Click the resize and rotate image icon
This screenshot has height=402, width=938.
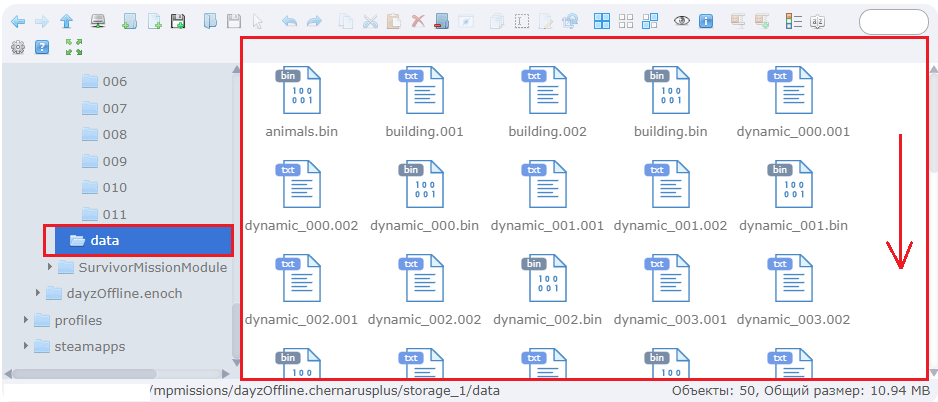point(570,22)
